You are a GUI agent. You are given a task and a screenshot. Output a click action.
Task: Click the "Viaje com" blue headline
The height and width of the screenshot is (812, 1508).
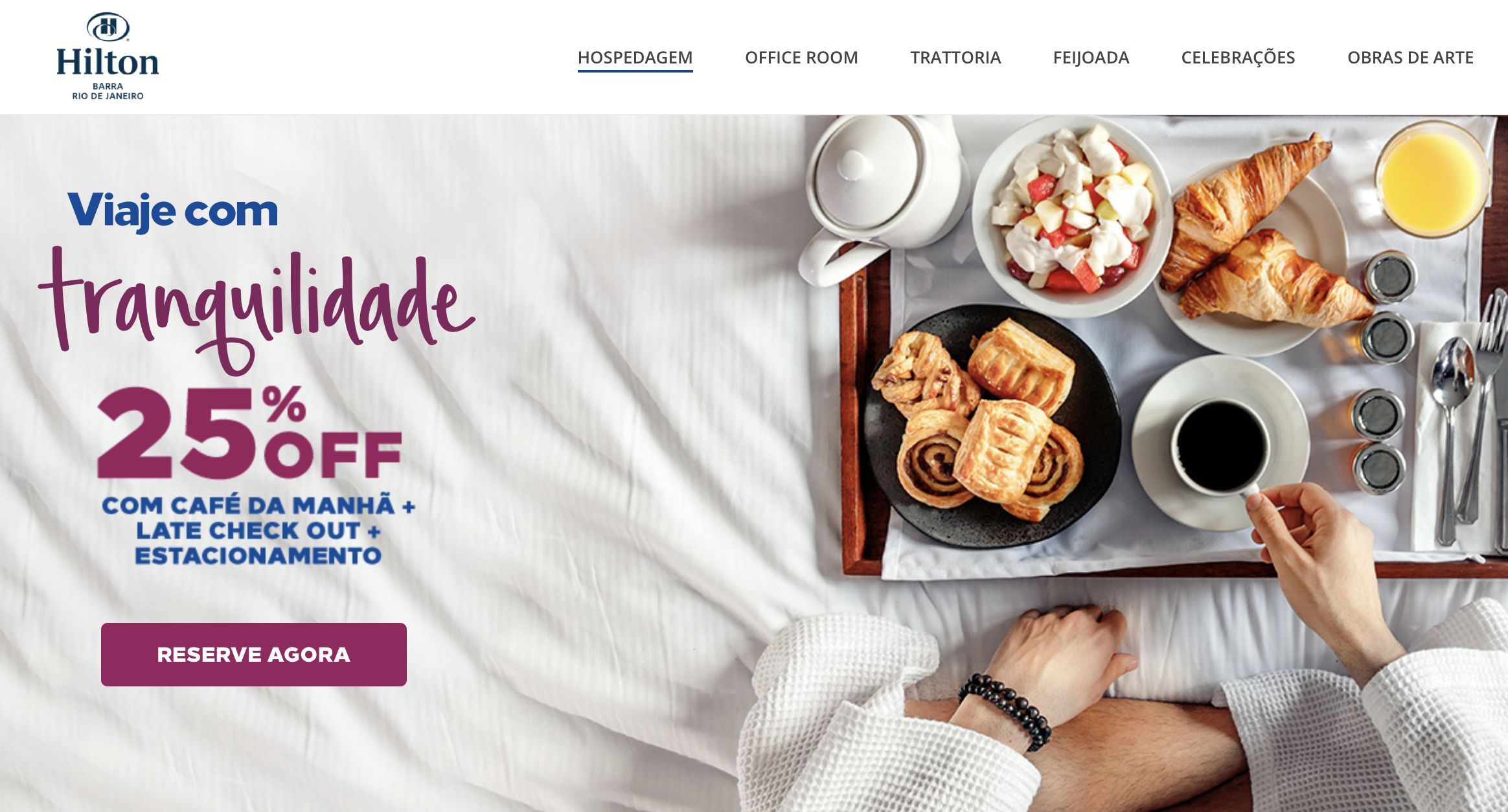pos(173,211)
